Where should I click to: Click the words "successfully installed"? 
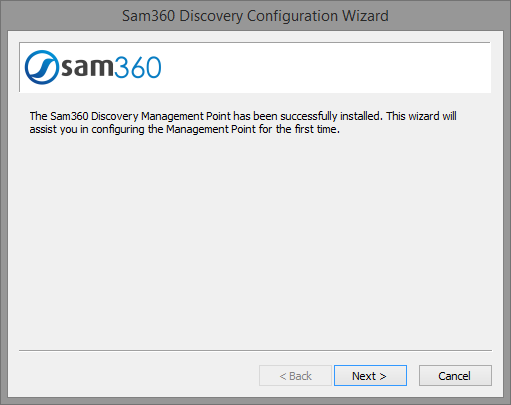tap(332, 116)
